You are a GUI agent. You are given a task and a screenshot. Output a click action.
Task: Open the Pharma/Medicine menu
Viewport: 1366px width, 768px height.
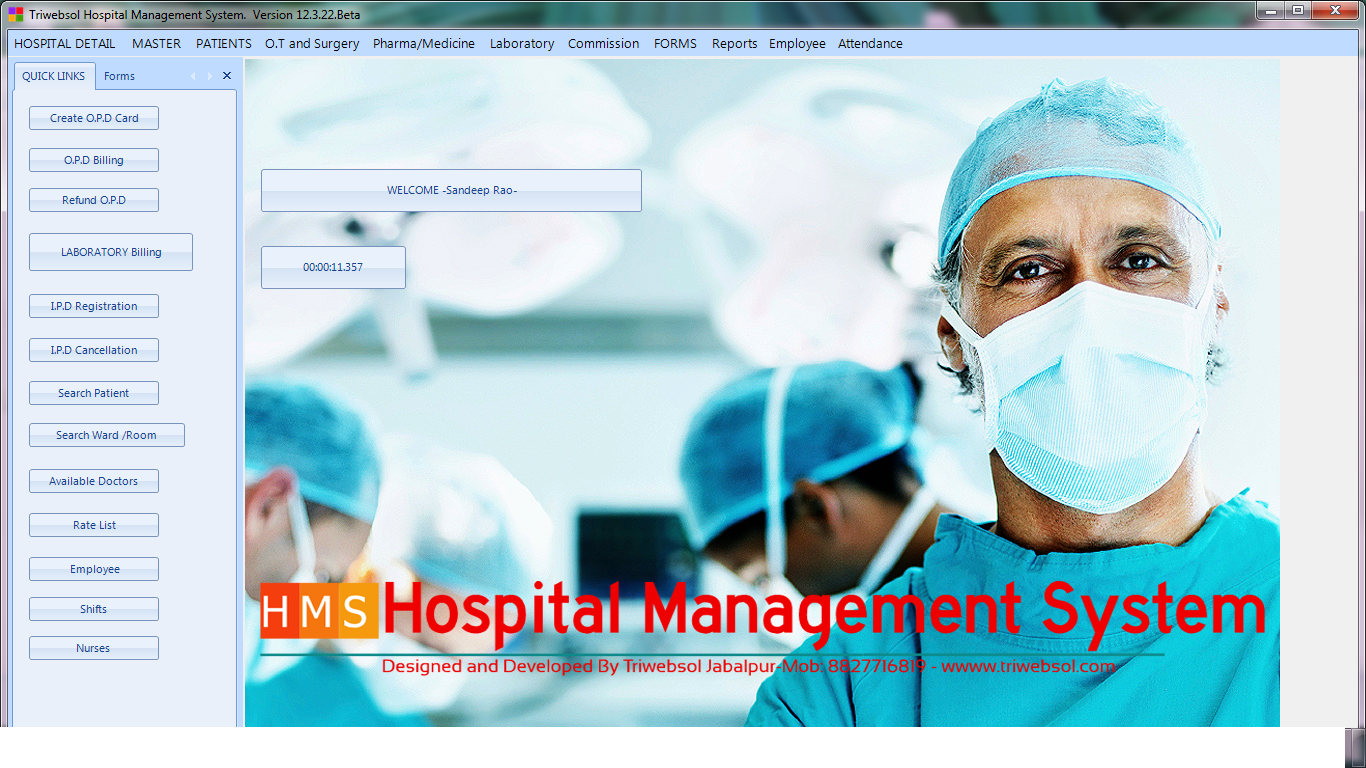[424, 43]
